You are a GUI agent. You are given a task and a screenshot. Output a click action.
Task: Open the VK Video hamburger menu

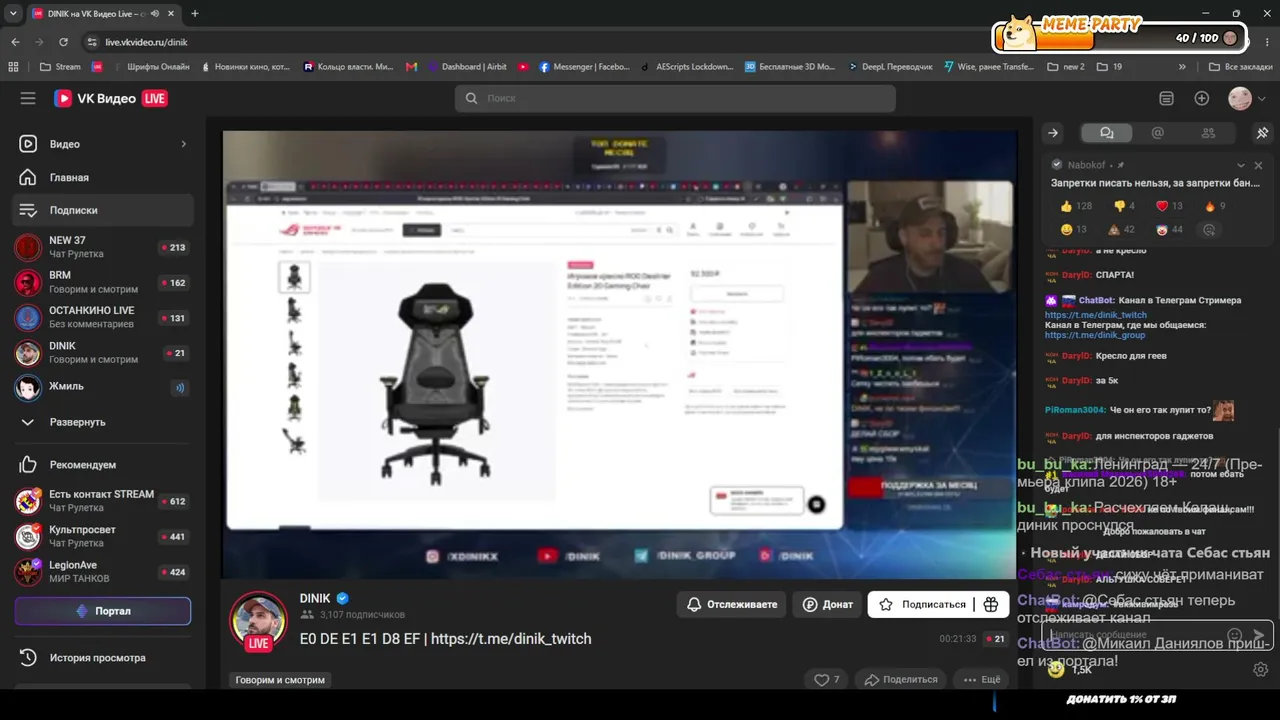28,98
